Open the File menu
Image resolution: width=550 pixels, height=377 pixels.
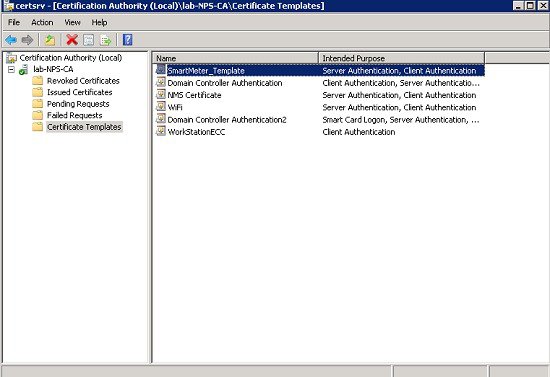(x=14, y=22)
